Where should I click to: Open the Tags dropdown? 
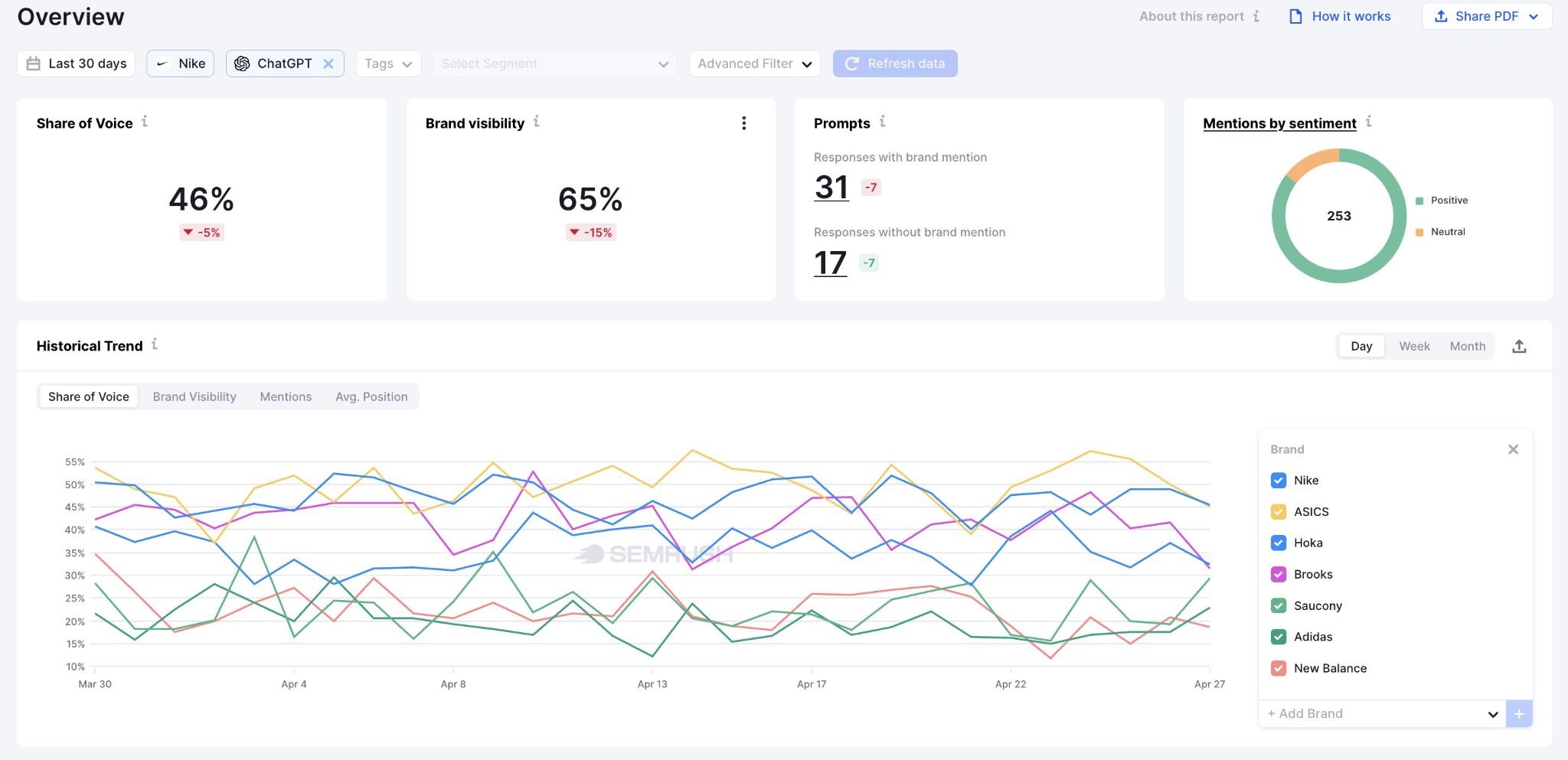[x=388, y=64]
